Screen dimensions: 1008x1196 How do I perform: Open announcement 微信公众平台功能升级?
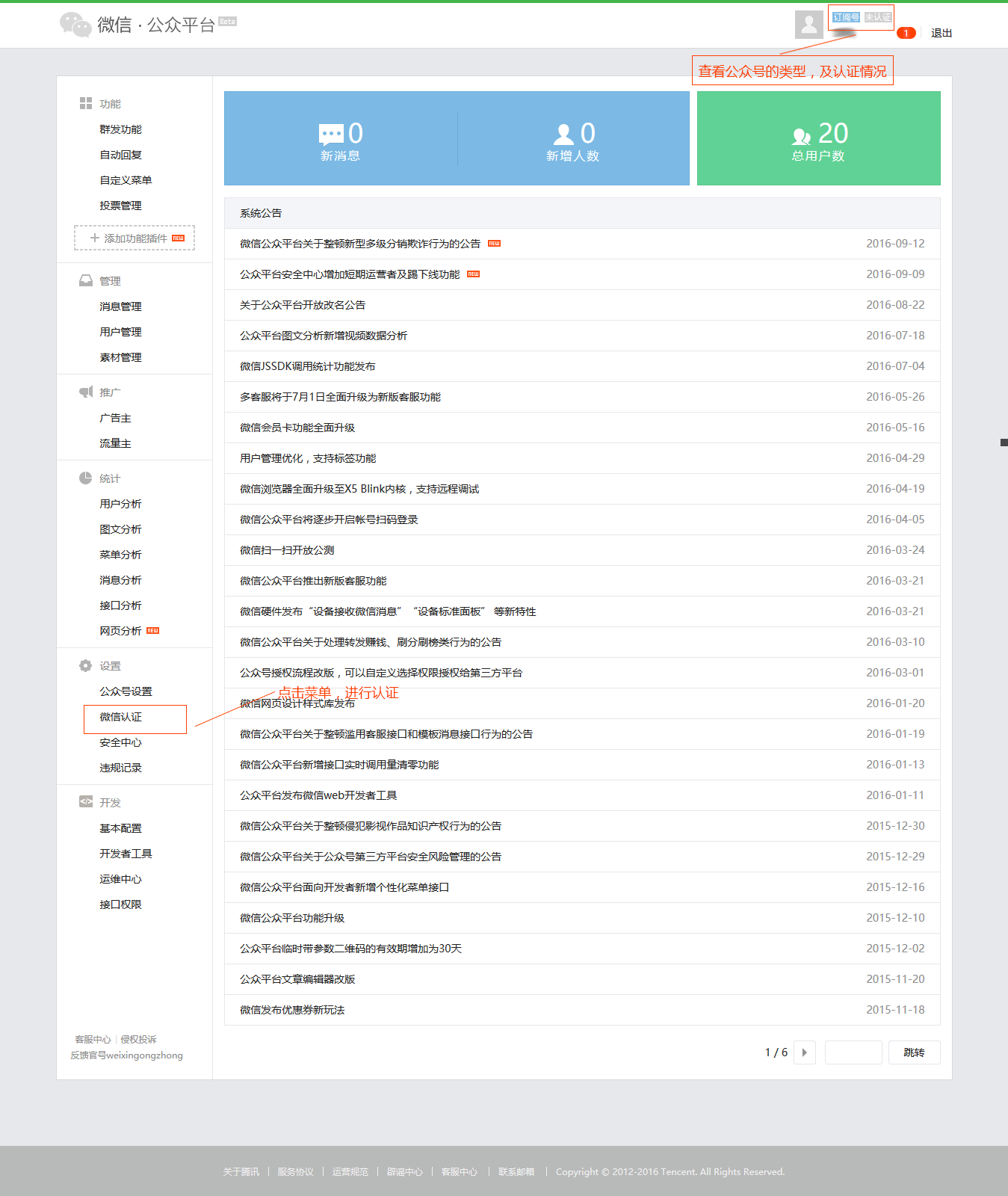pyautogui.click(x=292, y=918)
